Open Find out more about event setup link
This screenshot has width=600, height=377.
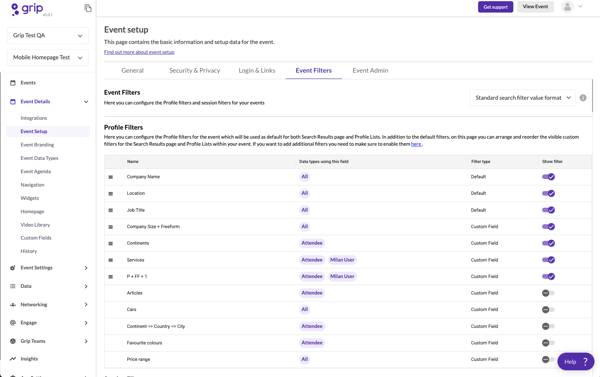(x=139, y=52)
